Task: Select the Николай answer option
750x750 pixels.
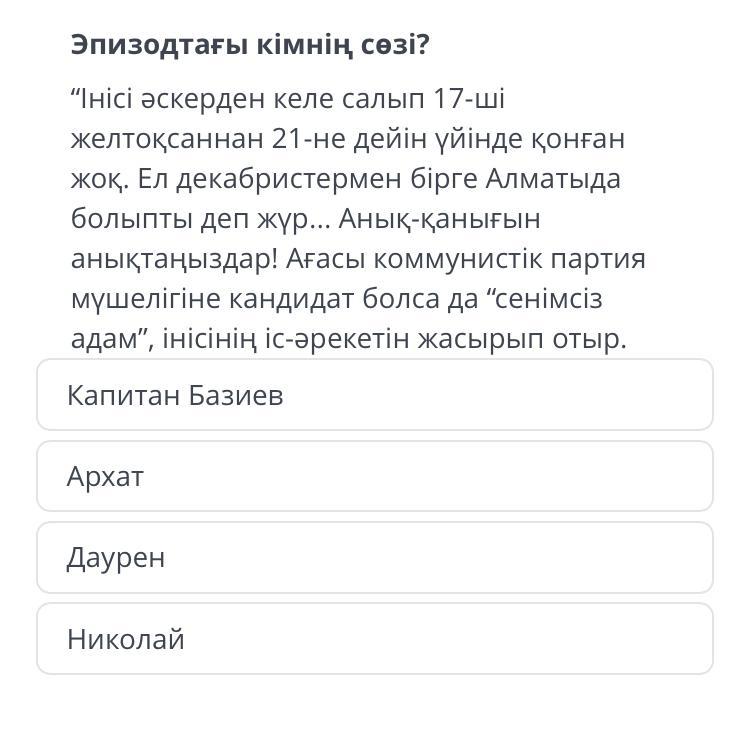Action: 375,639
